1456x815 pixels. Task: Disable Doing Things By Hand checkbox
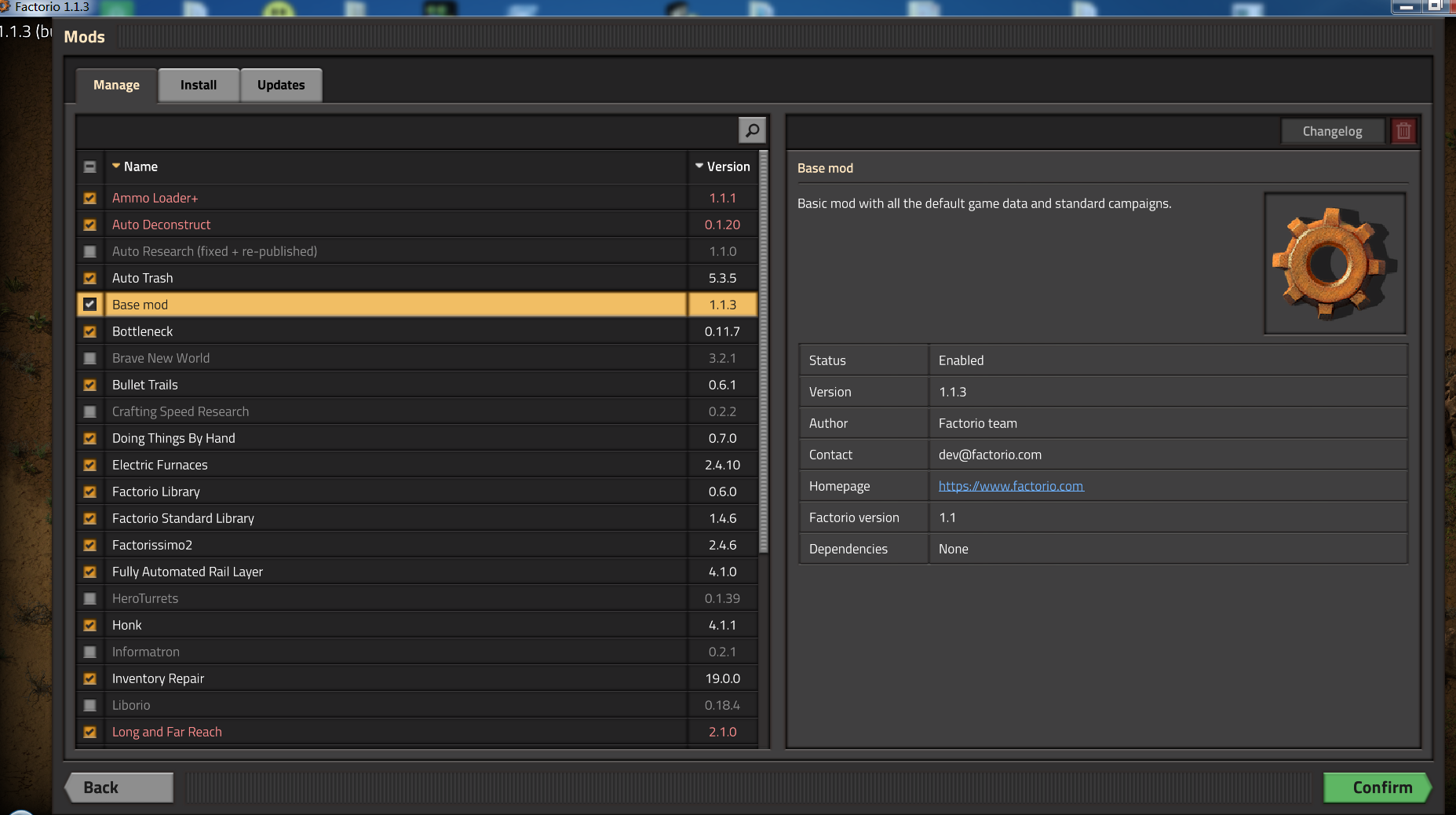pyautogui.click(x=90, y=438)
